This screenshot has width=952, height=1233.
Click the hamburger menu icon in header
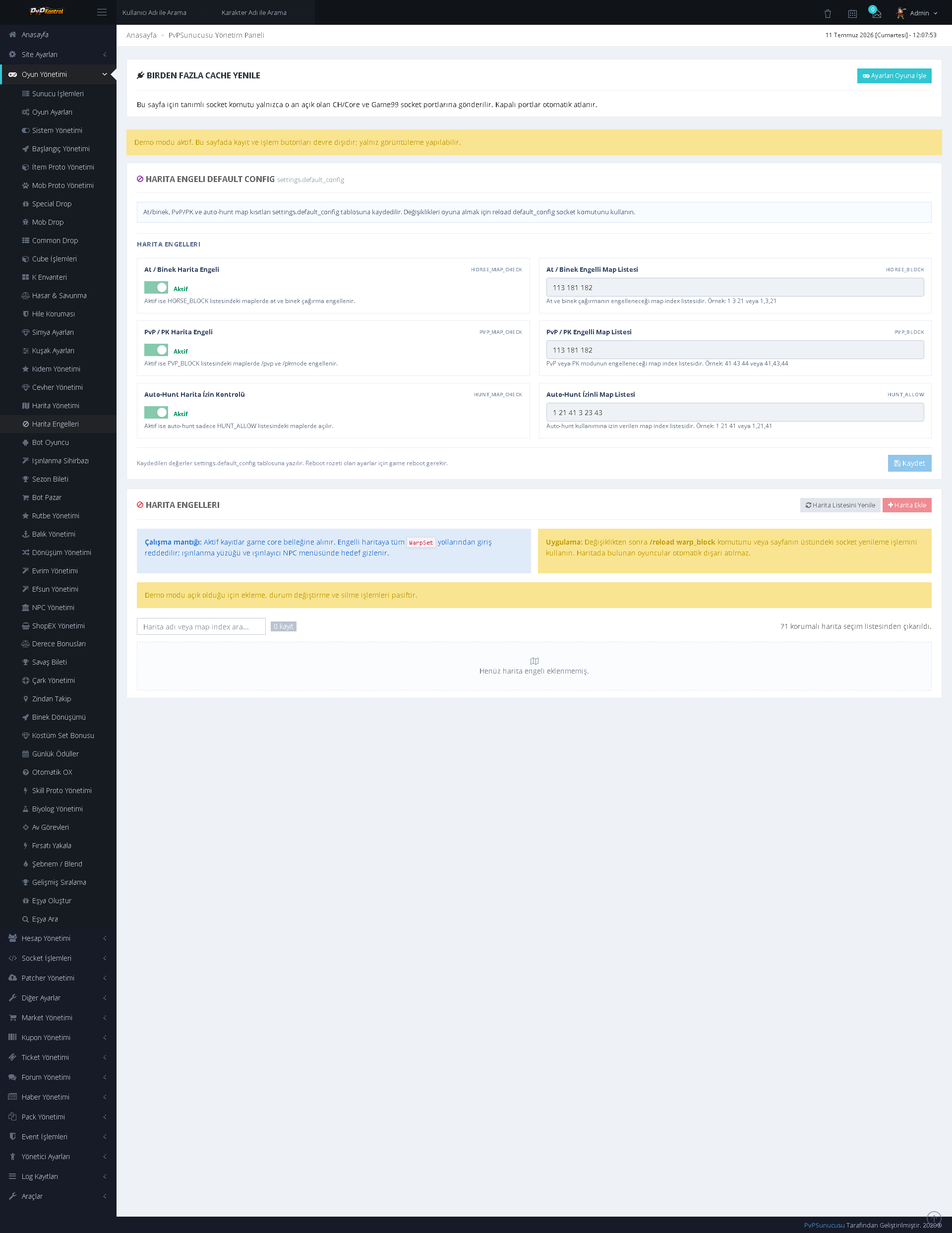[102, 12]
